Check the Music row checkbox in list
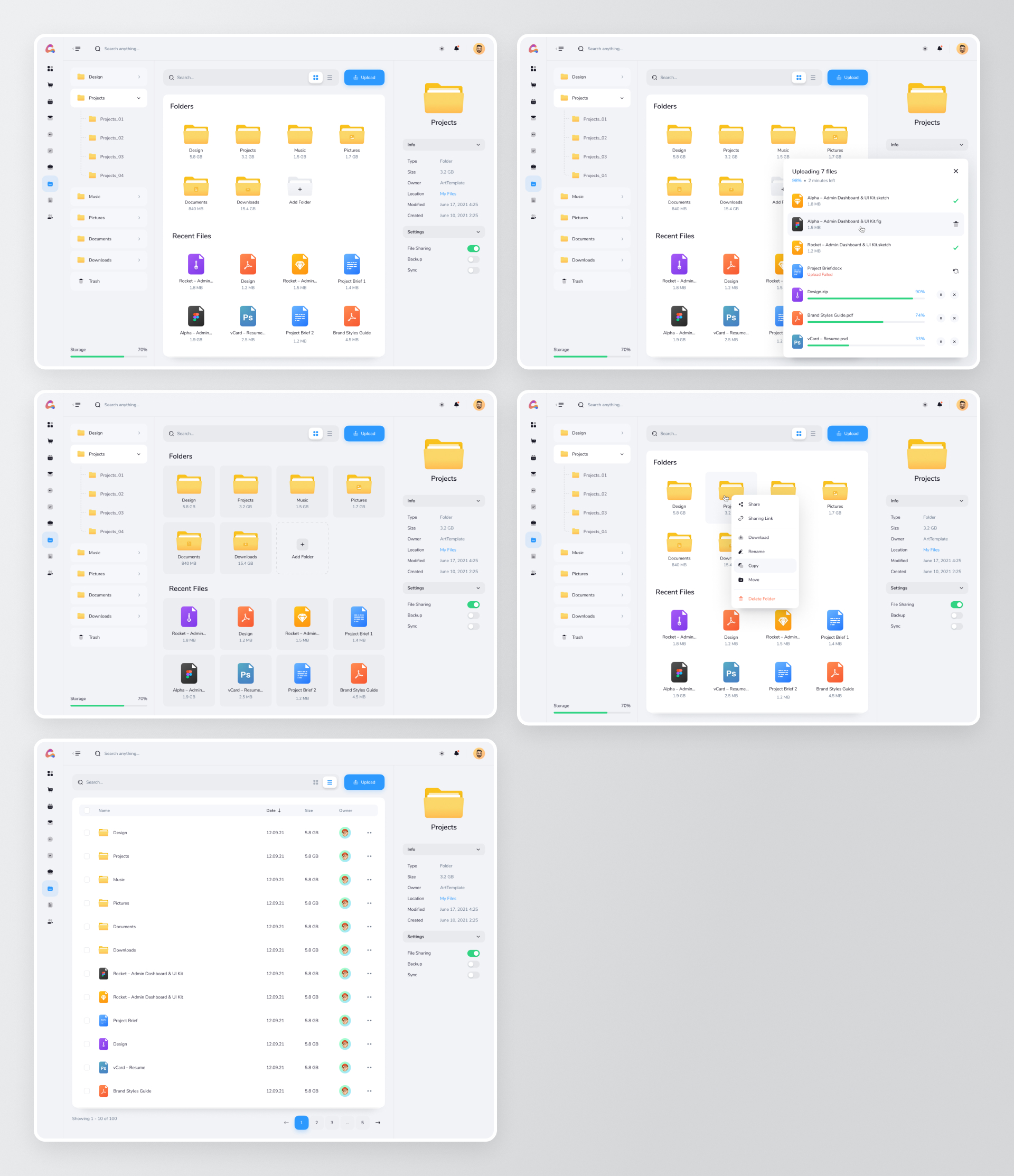 pyautogui.click(x=87, y=880)
